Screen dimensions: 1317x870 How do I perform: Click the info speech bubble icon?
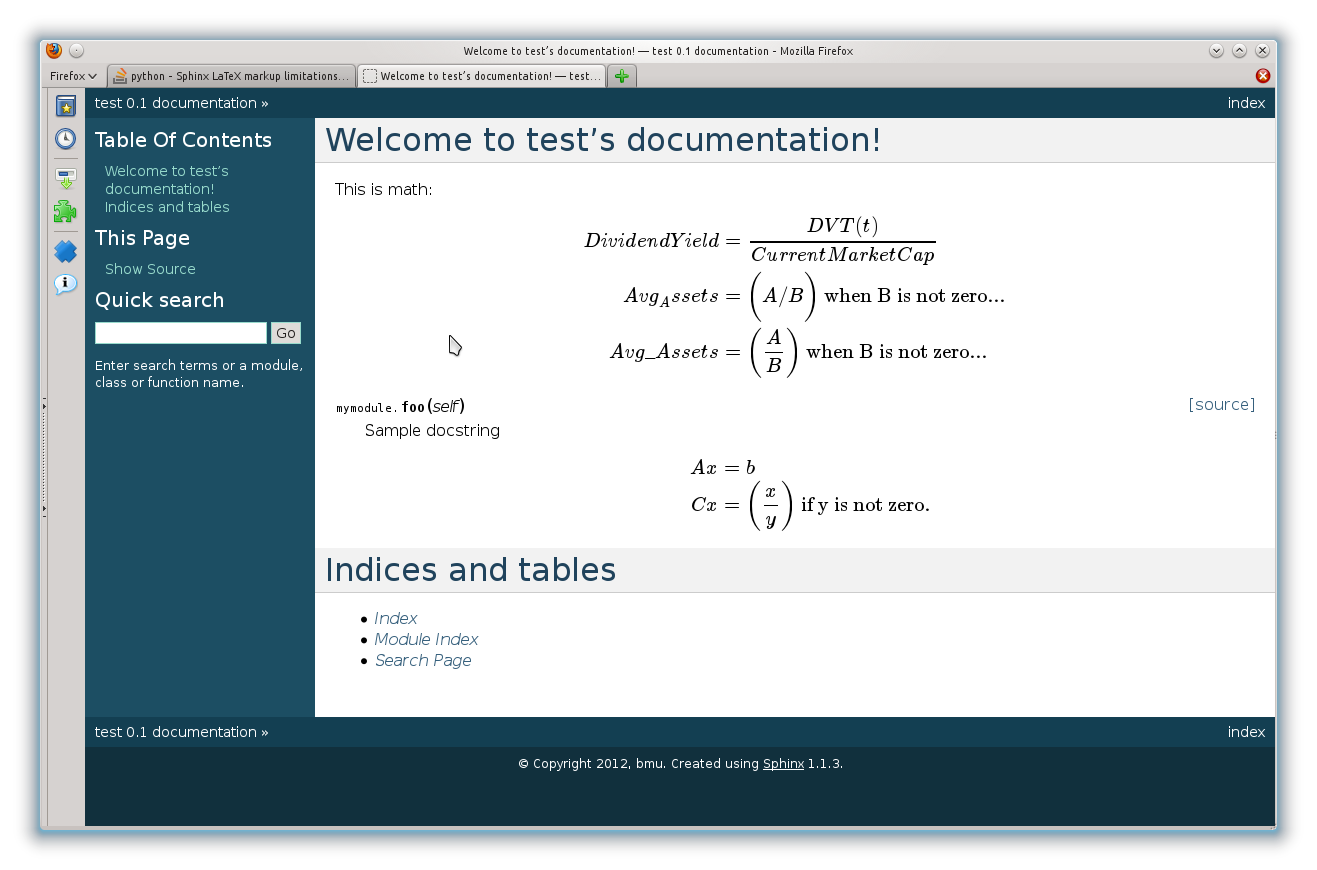pyautogui.click(x=65, y=284)
